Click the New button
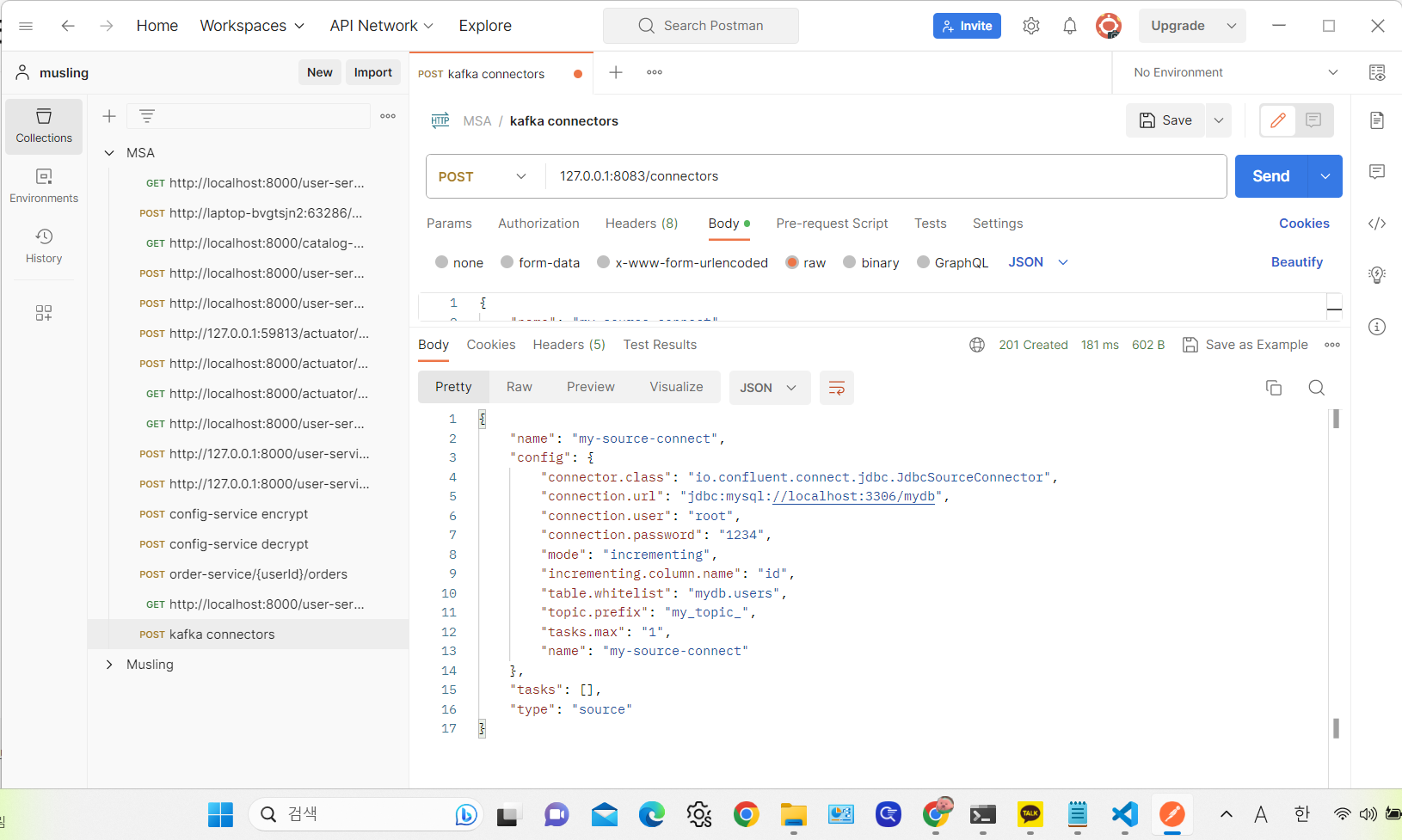 320,72
